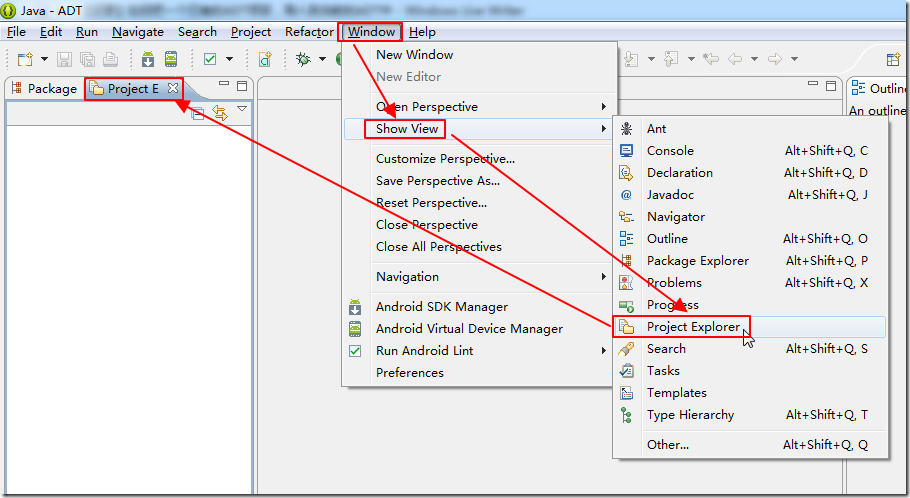Click Collapse All icon in Project Explorer
910x498 pixels.
pyautogui.click(x=198, y=113)
